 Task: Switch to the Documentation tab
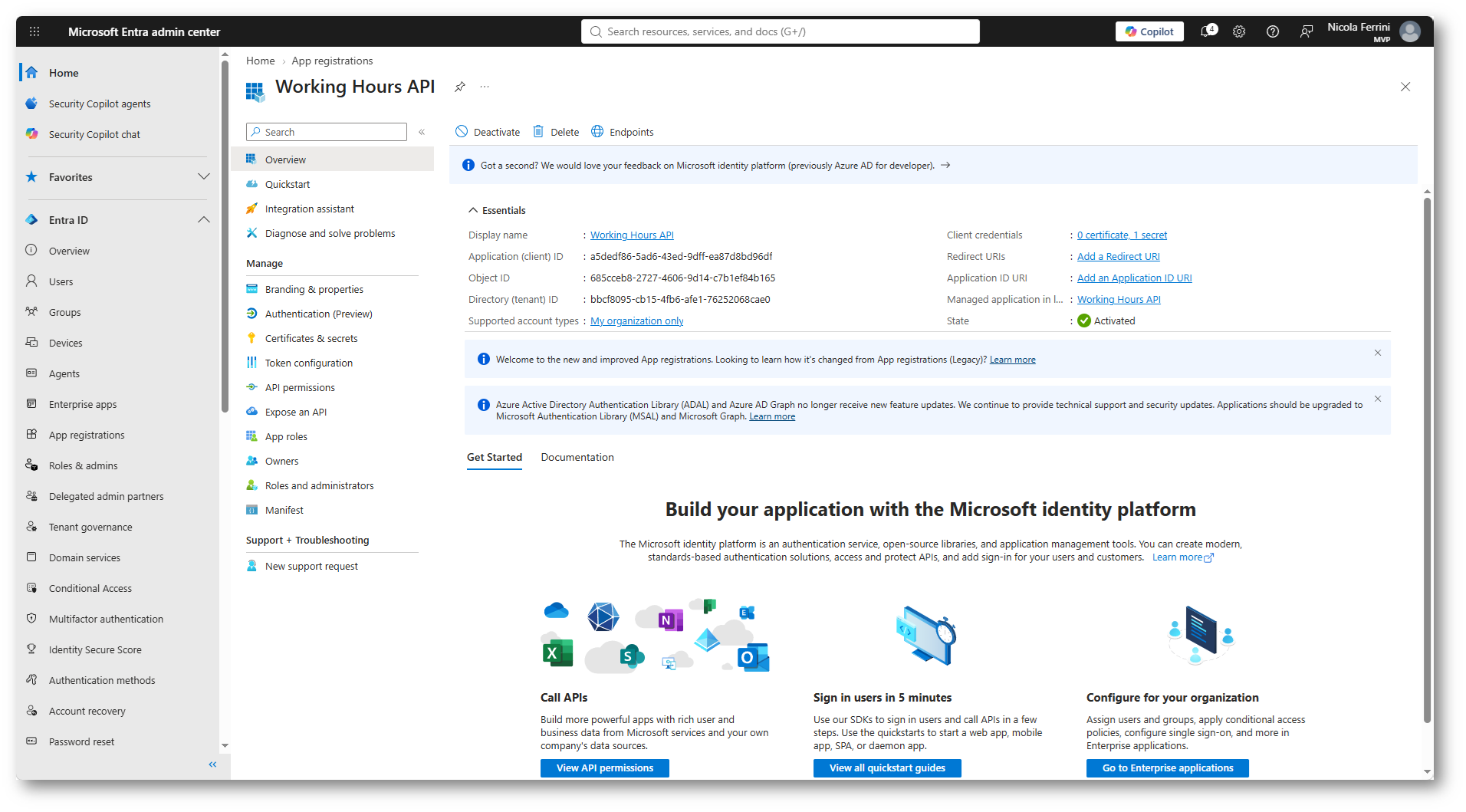[x=577, y=457]
